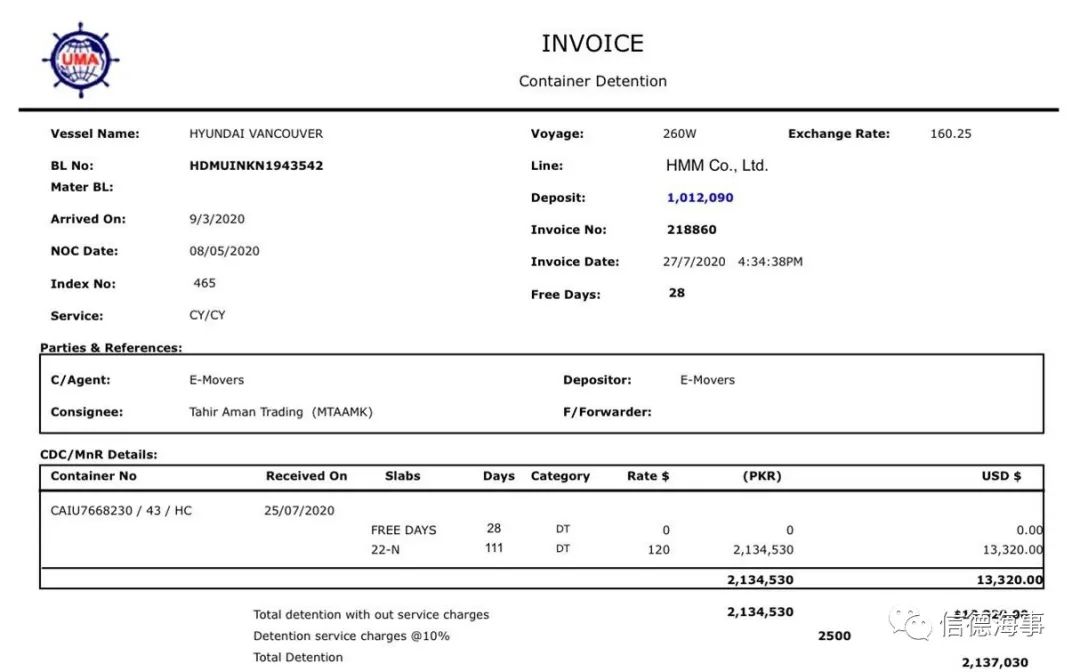Click the Days column header
Screen dimensions: 1080x672
coord(499,476)
